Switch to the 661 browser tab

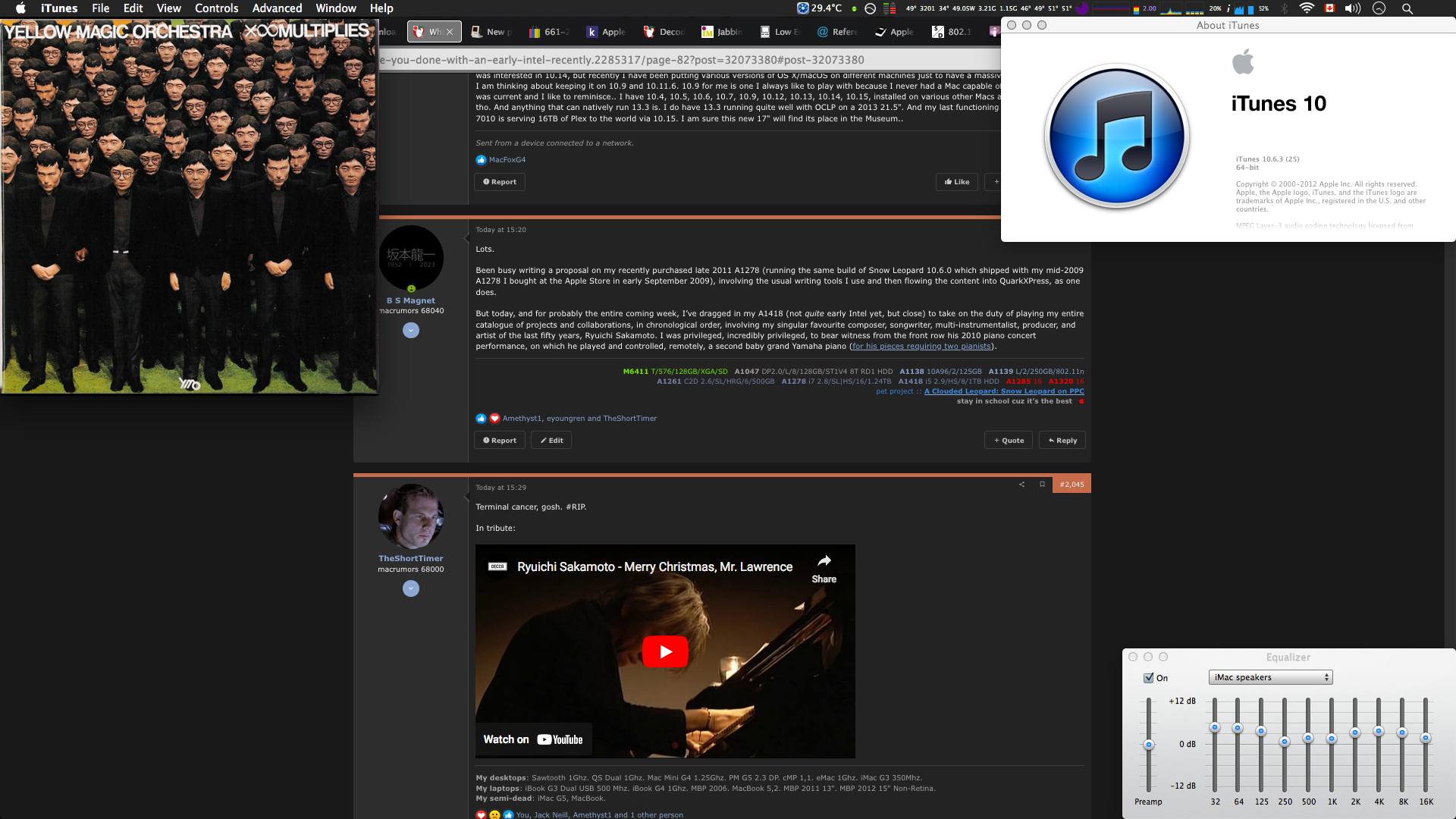[x=550, y=32]
